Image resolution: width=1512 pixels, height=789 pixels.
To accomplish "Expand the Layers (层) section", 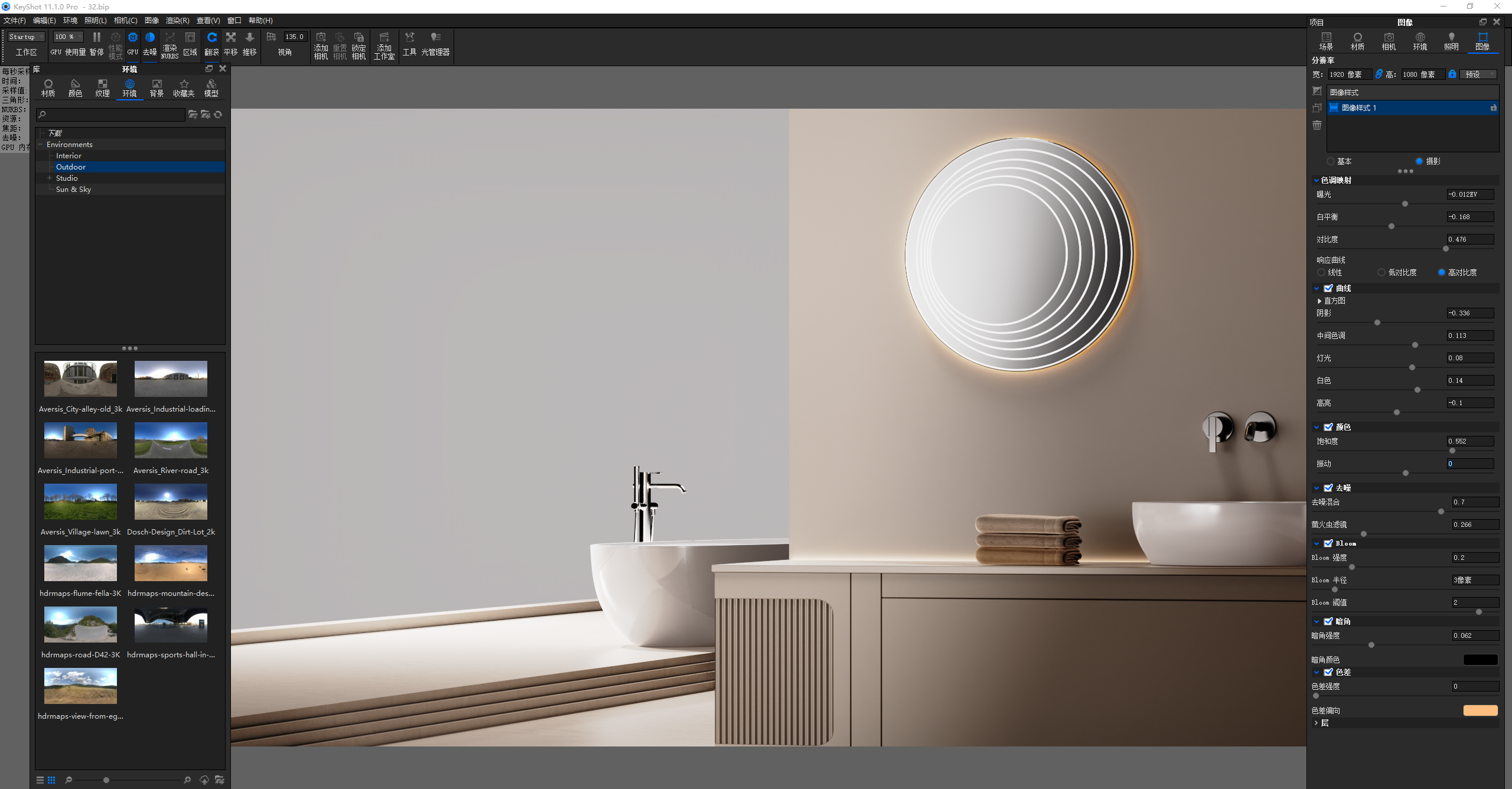I will click(x=1316, y=723).
